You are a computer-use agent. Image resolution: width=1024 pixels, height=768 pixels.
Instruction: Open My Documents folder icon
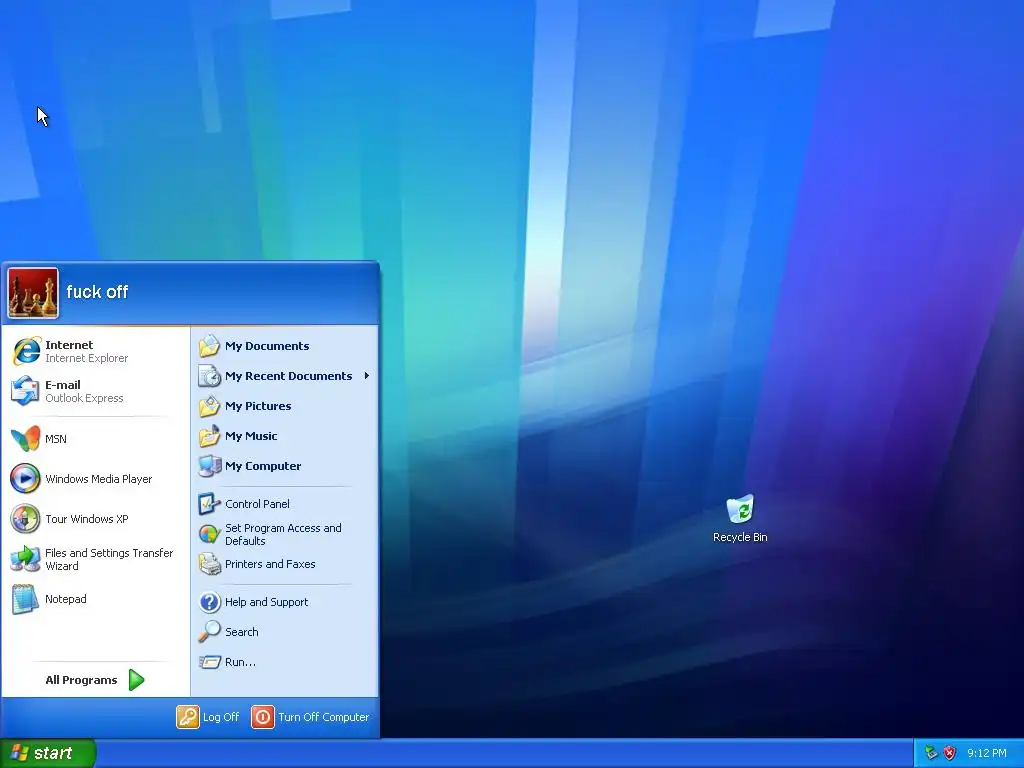point(210,345)
